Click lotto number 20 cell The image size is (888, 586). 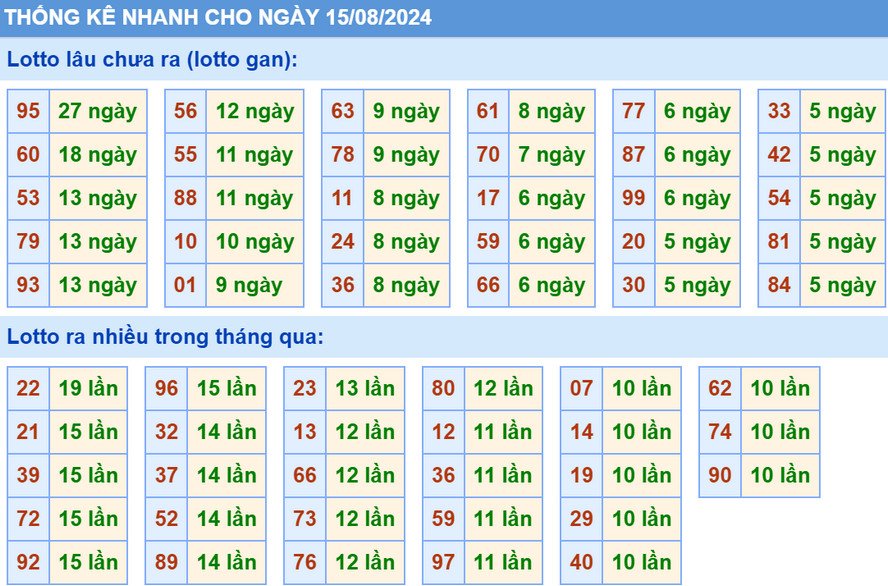point(634,242)
